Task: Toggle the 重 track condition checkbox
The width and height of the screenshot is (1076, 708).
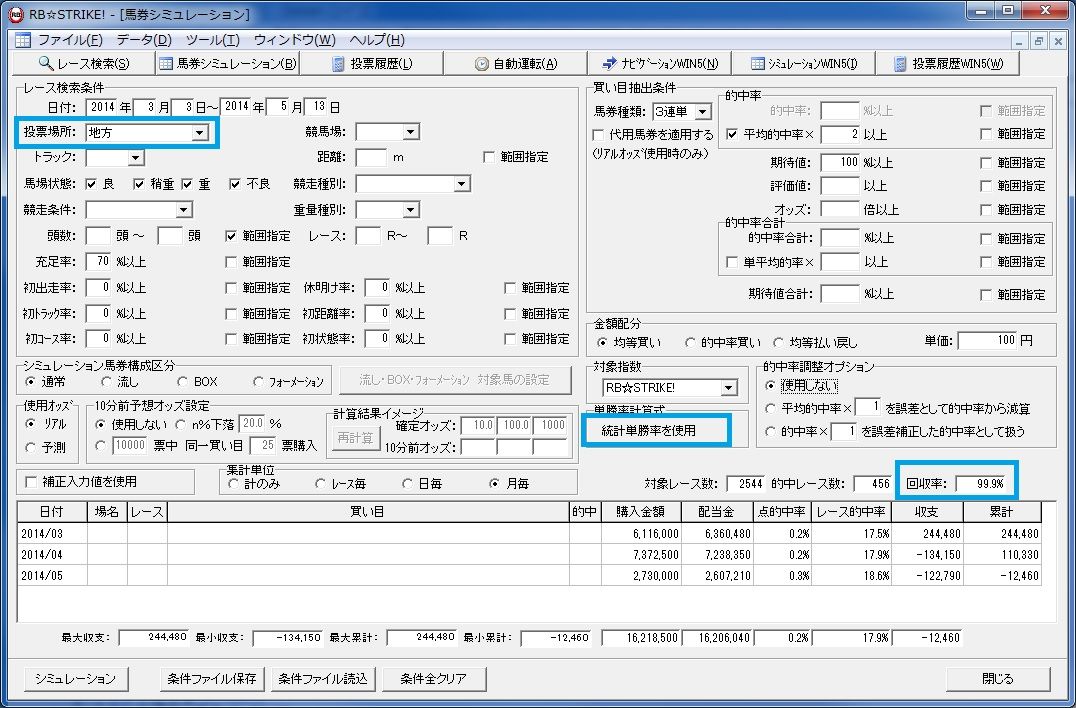Action: (187, 184)
